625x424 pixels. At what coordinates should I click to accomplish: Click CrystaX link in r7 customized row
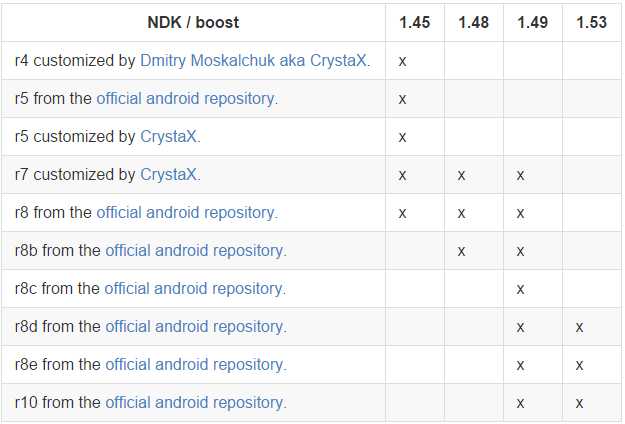(x=170, y=175)
